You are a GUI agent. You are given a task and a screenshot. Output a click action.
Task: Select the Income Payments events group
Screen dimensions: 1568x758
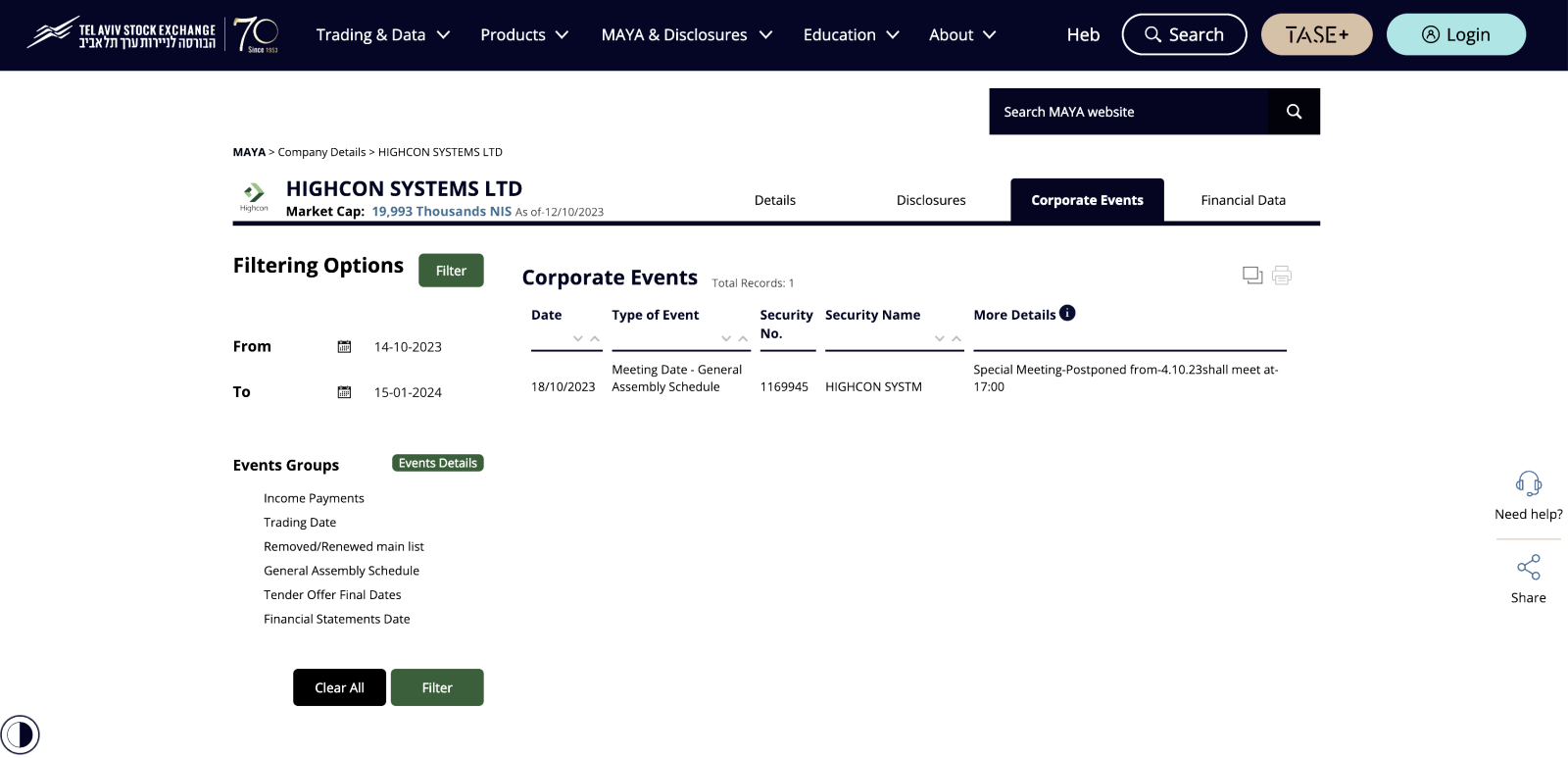click(314, 498)
